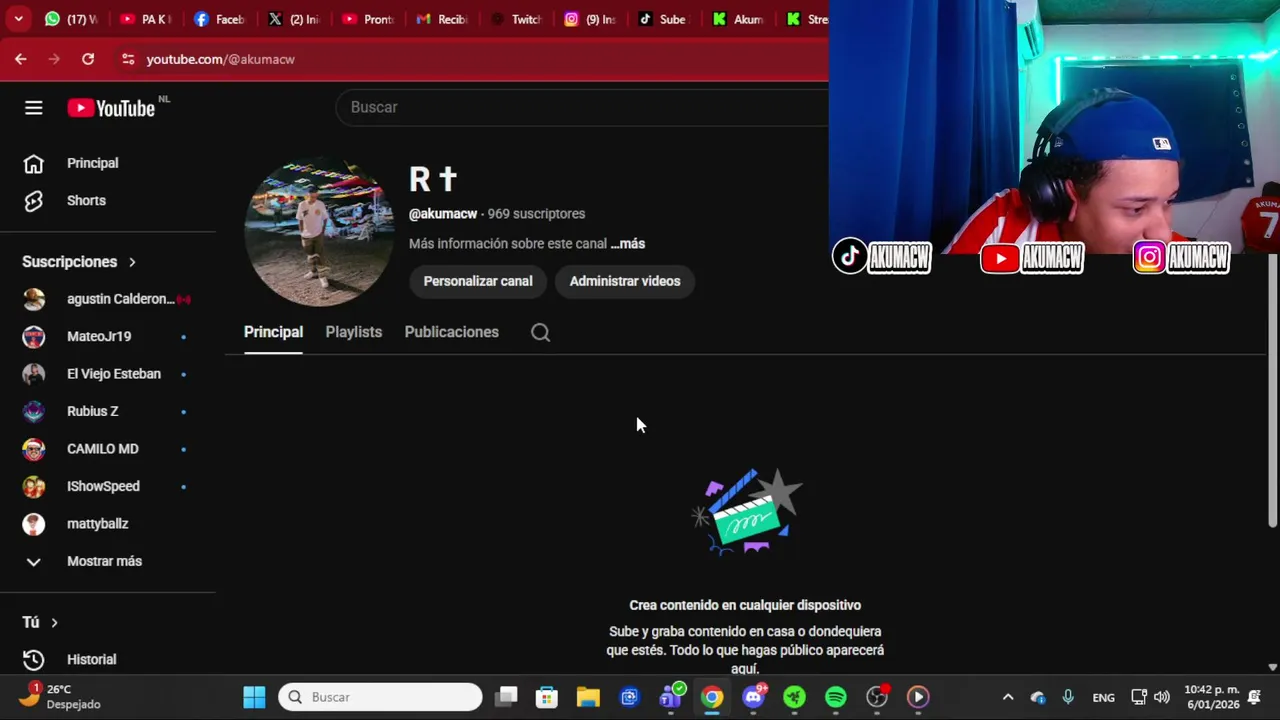Open weather widget showing 26°C
This screenshot has width=1280, height=720.
[x=62, y=697]
